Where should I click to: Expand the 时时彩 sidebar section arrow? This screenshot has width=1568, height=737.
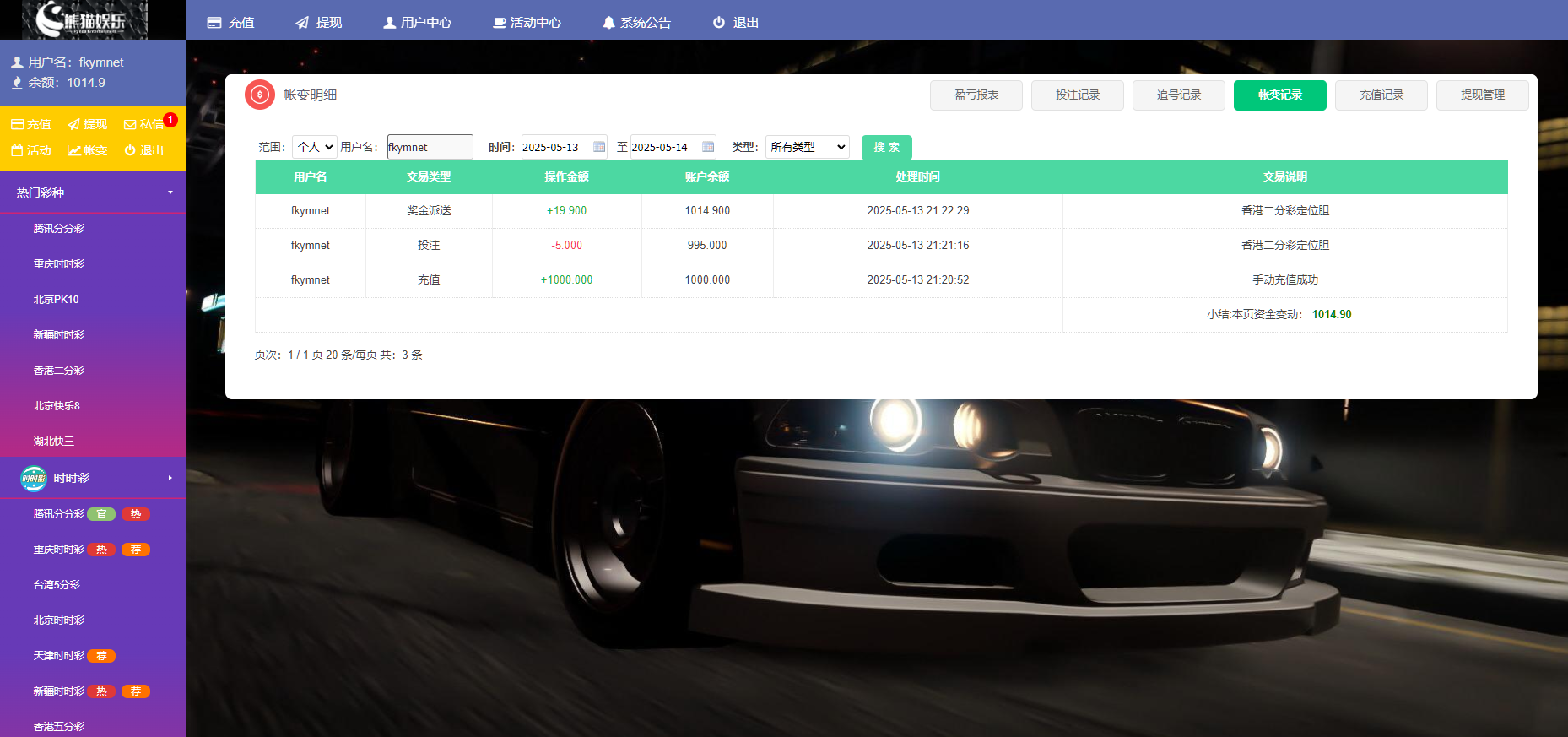(x=170, y=478)
